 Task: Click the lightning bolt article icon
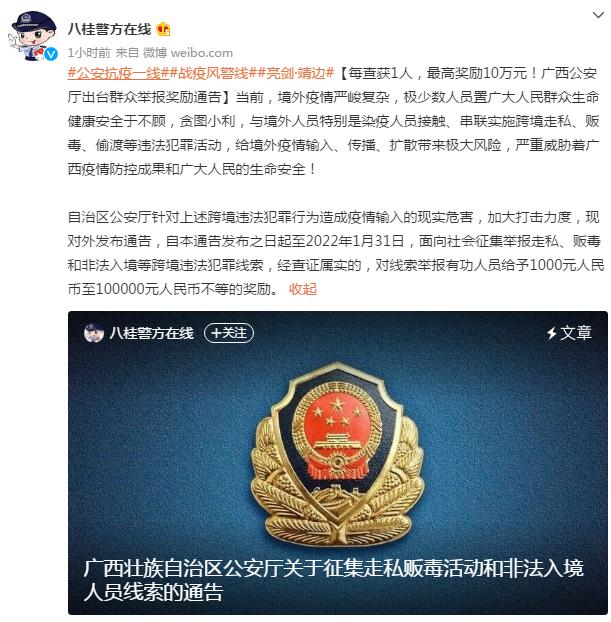point(551,333)
